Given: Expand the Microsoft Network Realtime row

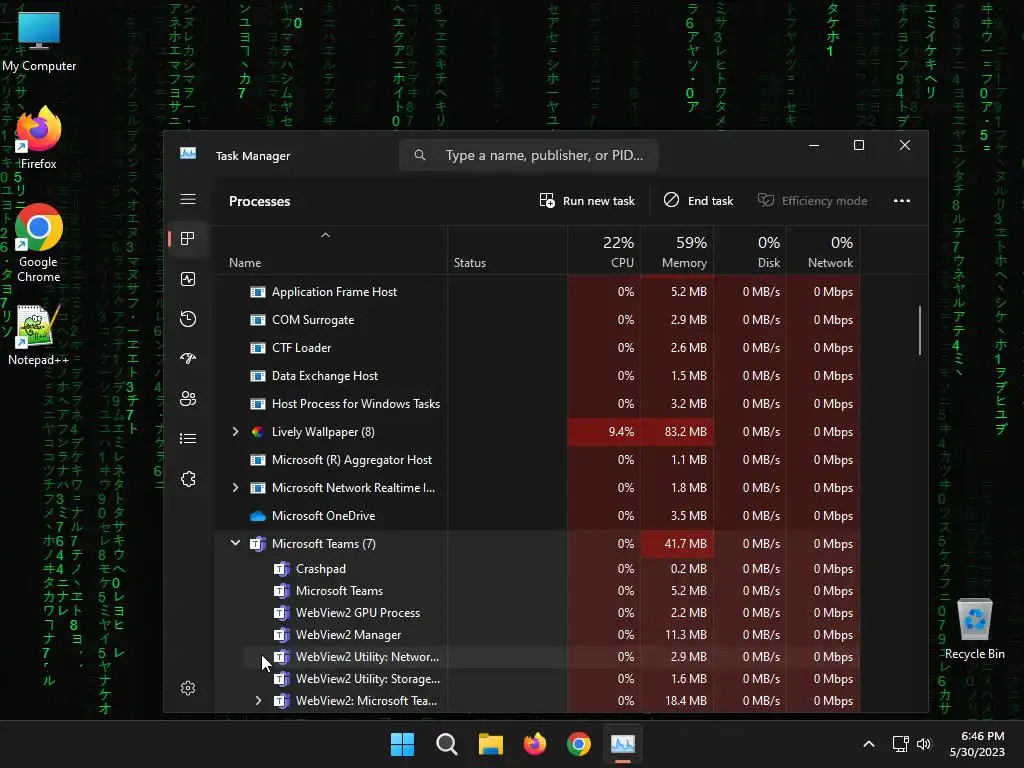Looking at the screenshot, I should (x=236, y=488).
